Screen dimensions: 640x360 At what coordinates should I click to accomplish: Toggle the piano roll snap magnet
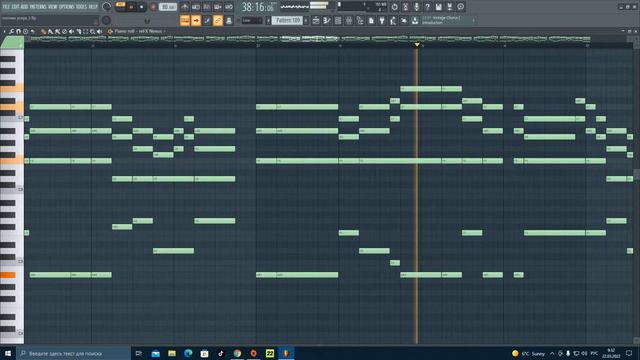pos(18,31)
